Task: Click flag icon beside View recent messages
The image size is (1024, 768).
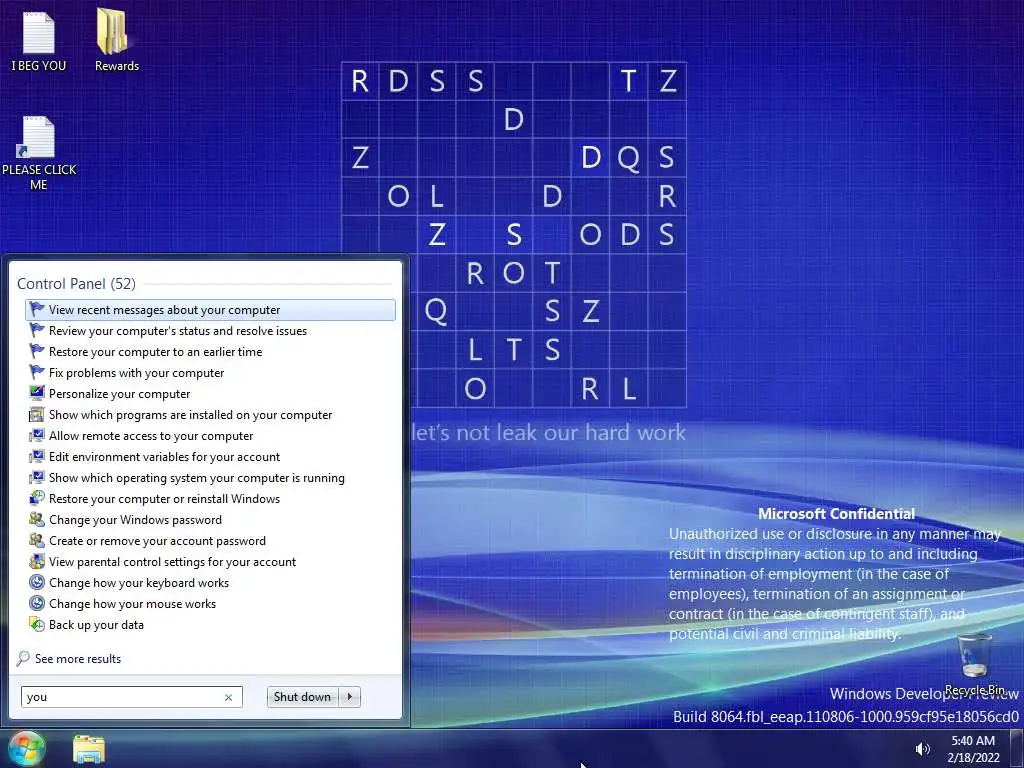Action: click(x=37, y=310)
